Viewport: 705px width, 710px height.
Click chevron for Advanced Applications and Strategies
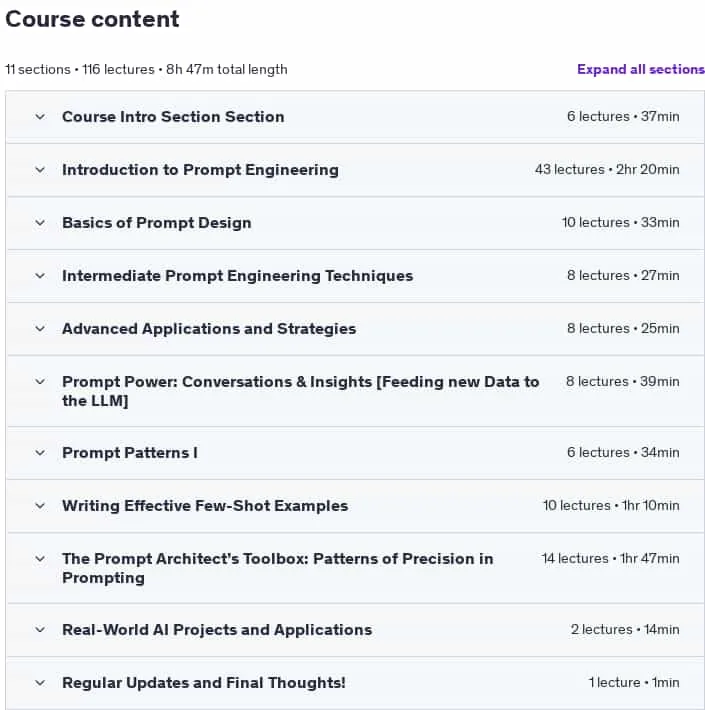(x=40, y=329)
